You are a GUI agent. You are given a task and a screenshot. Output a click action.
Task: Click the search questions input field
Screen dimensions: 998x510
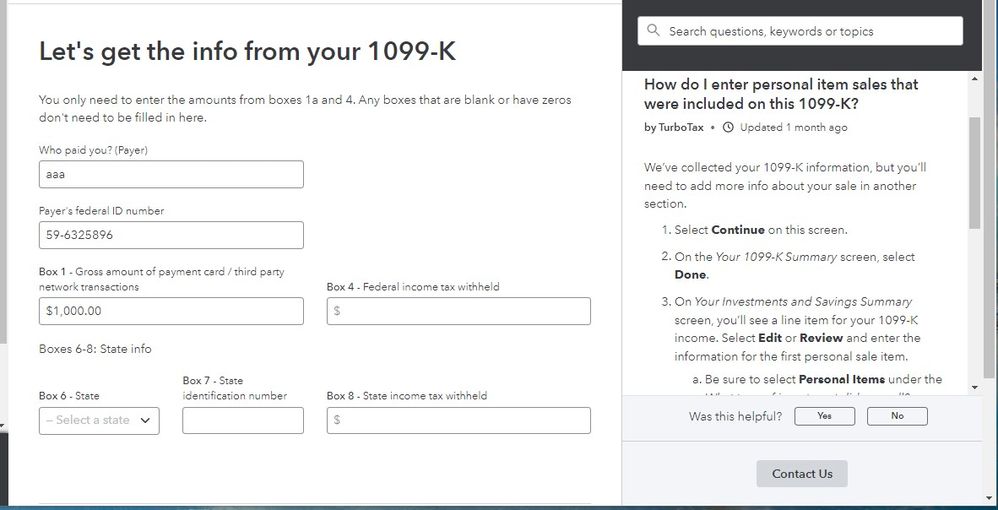coord(800,31)
